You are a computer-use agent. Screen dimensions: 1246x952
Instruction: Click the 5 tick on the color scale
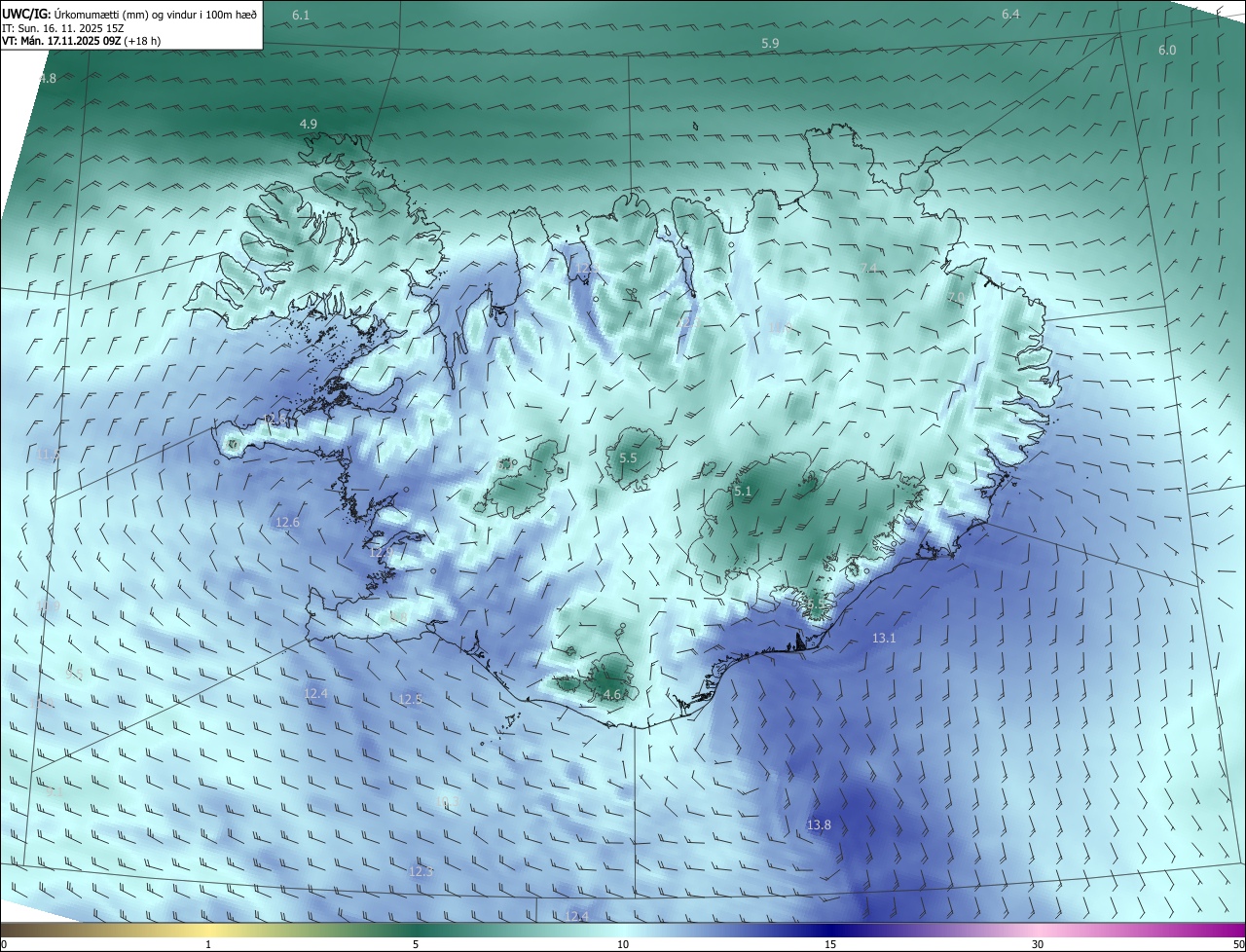pyautogui.click(x=416, y=944)
